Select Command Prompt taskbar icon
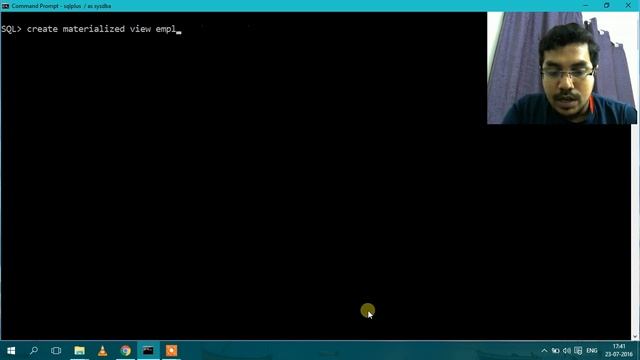The width and height of the screenshot is (640, 360). pos(148,351)
